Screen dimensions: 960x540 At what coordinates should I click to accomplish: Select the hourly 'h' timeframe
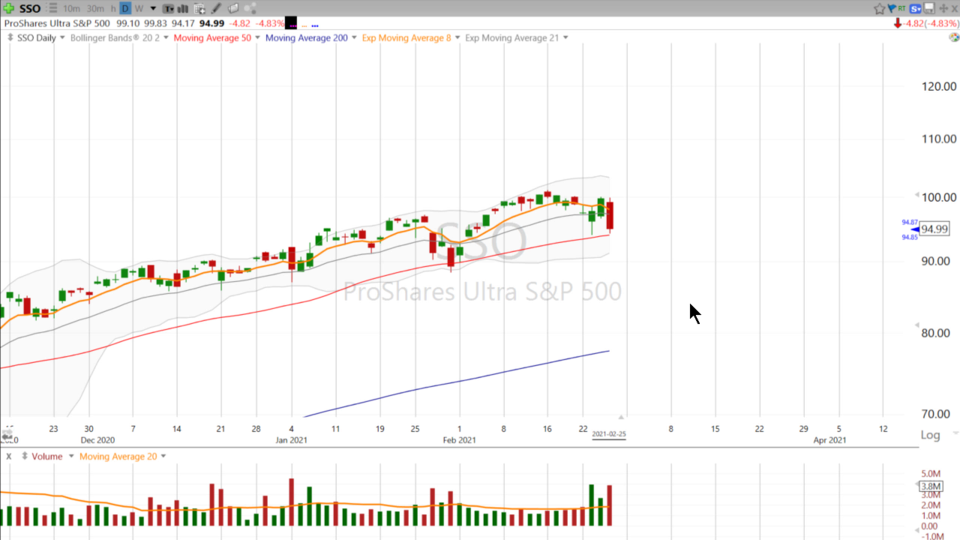tap(113, 9)
